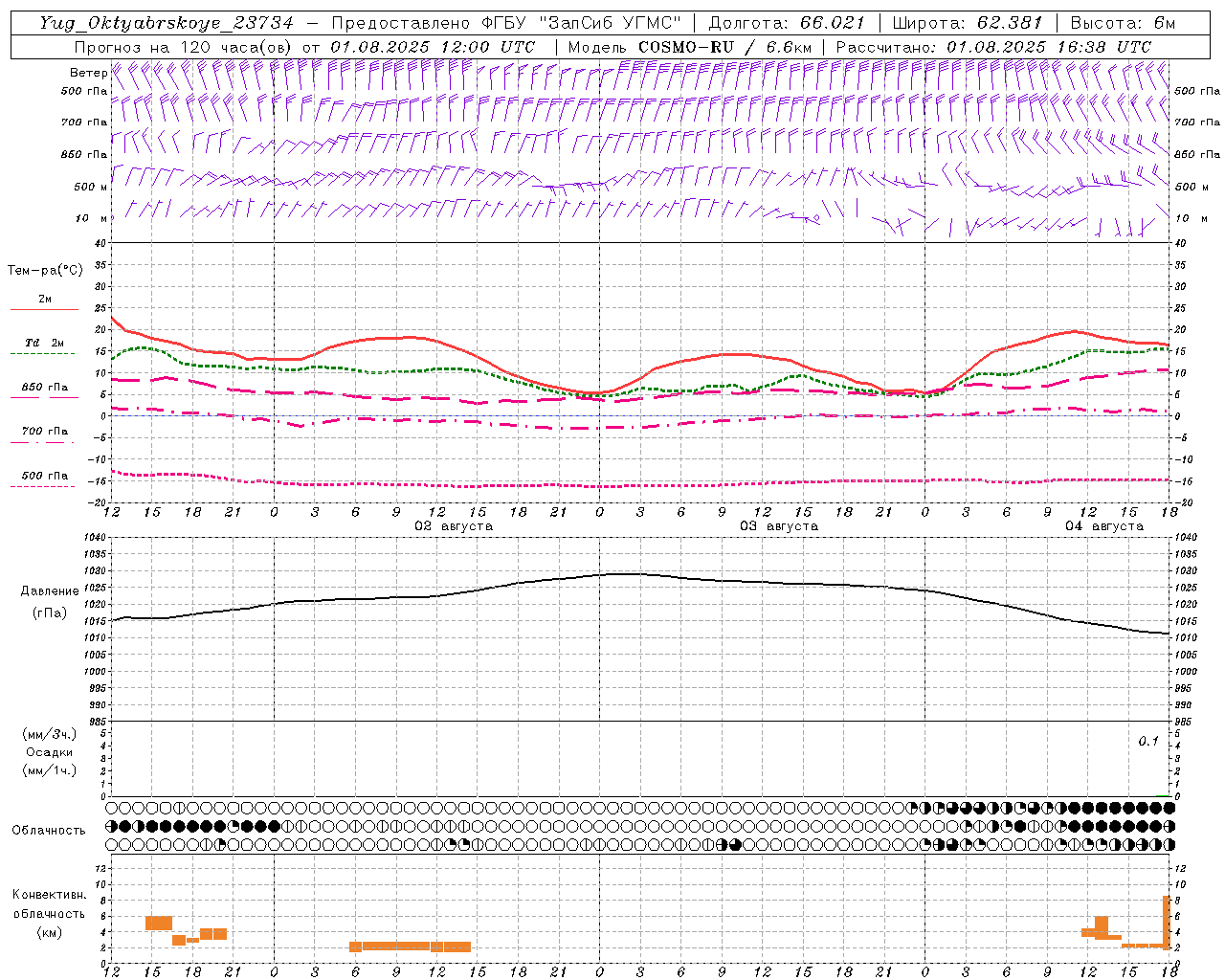This screenshot has height=980, width=1225.
Task: Click the (мм/3ч.) precipitation unit label
Action: [50, 734]
